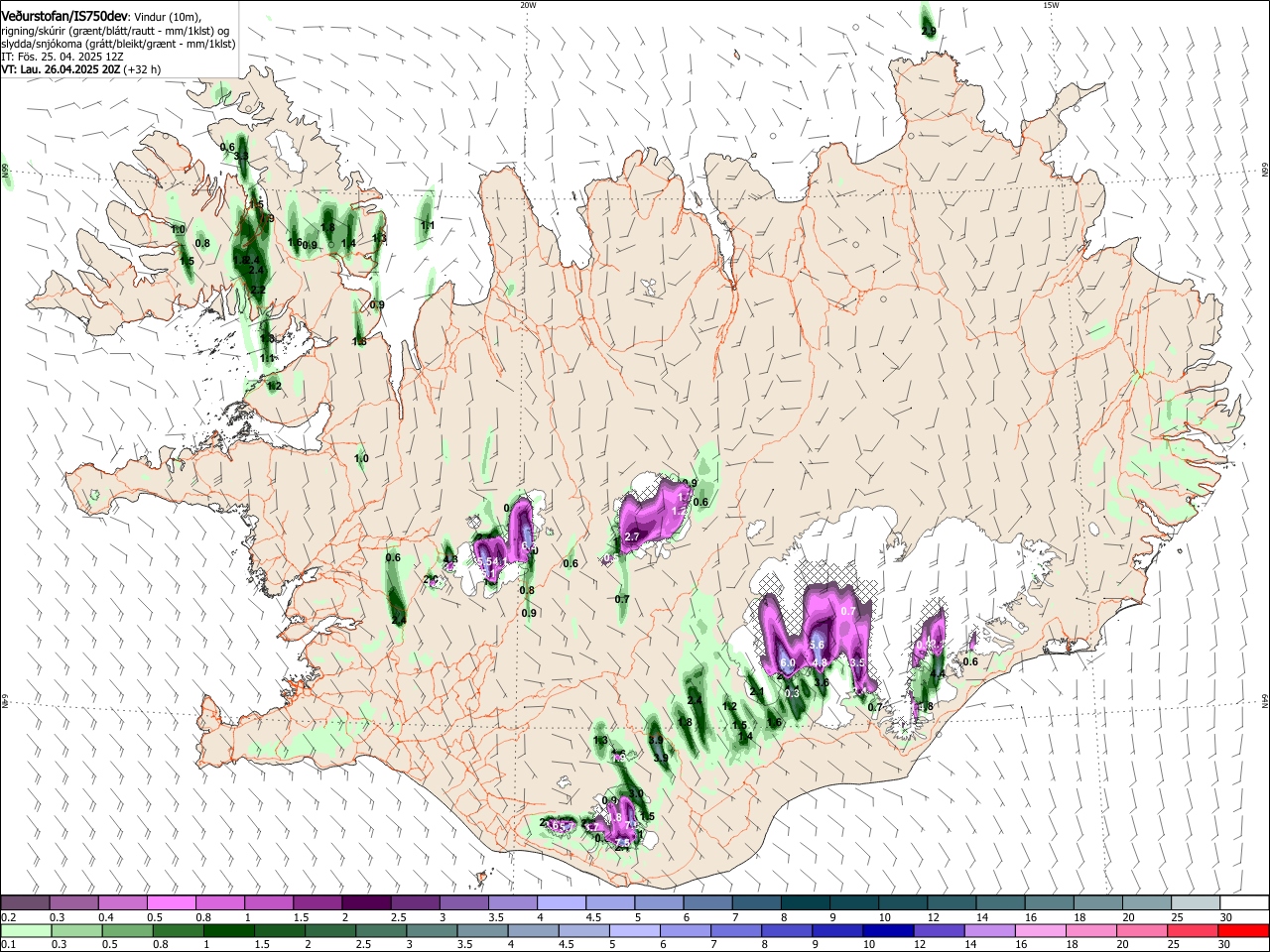The height and width of the screenshot is (952, 1270).
Task: Pick the darkest green 1–1.5 swatch in bottom legend
Action: point(228,931)
